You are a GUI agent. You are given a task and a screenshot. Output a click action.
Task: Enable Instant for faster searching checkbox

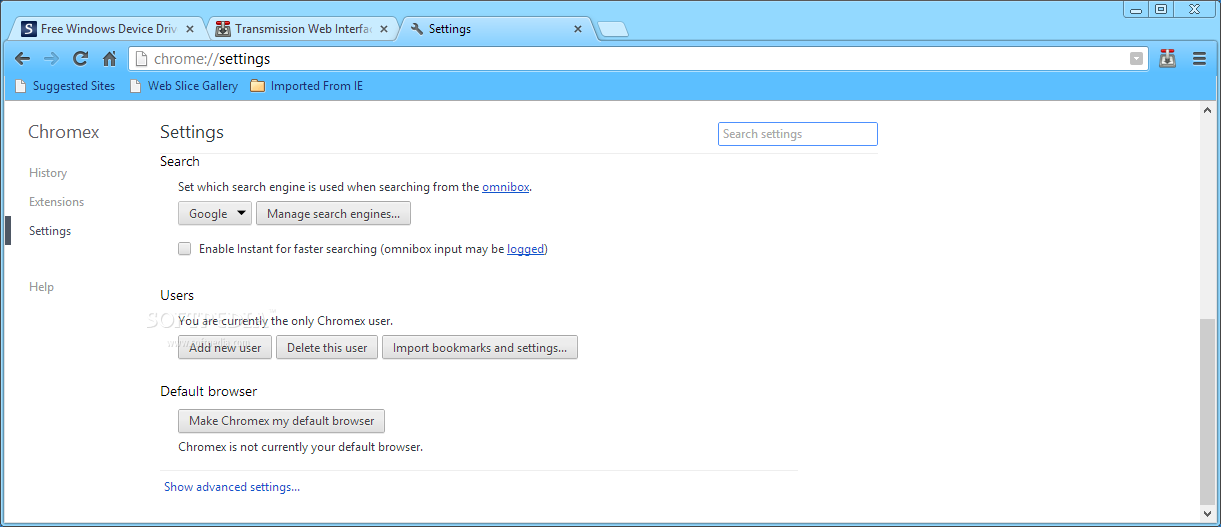[184, 249]
